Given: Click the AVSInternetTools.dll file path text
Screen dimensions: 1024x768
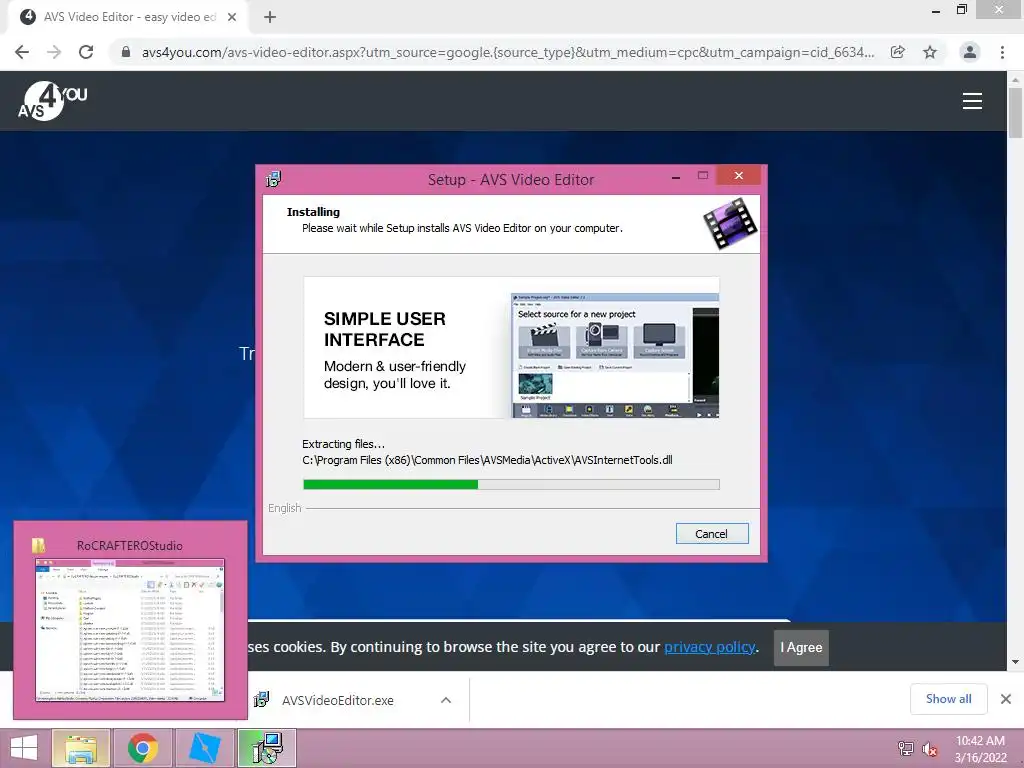Looking at the screenshot, I should point(487,460).
